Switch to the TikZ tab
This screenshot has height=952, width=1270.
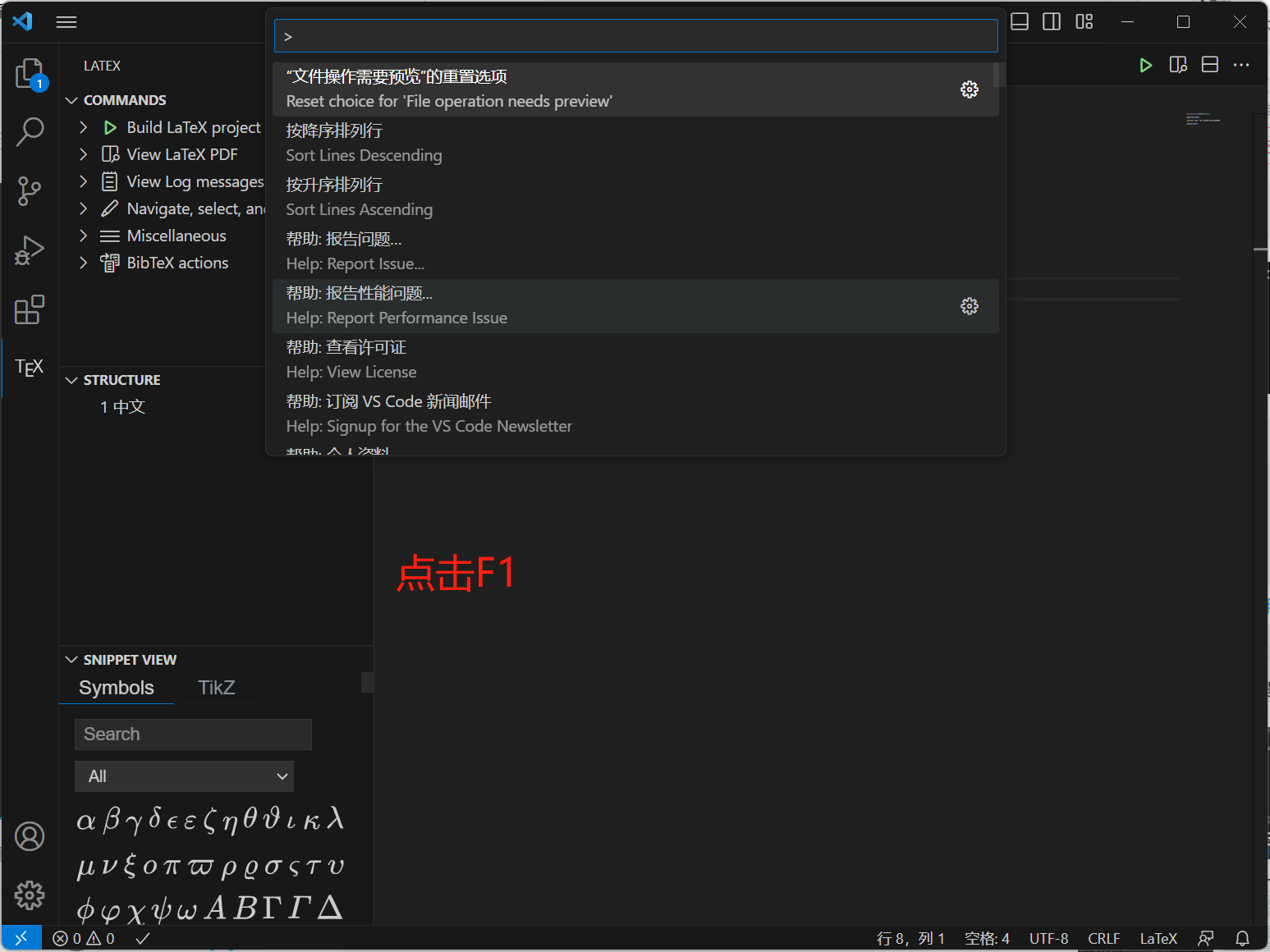tap(217, 688)
